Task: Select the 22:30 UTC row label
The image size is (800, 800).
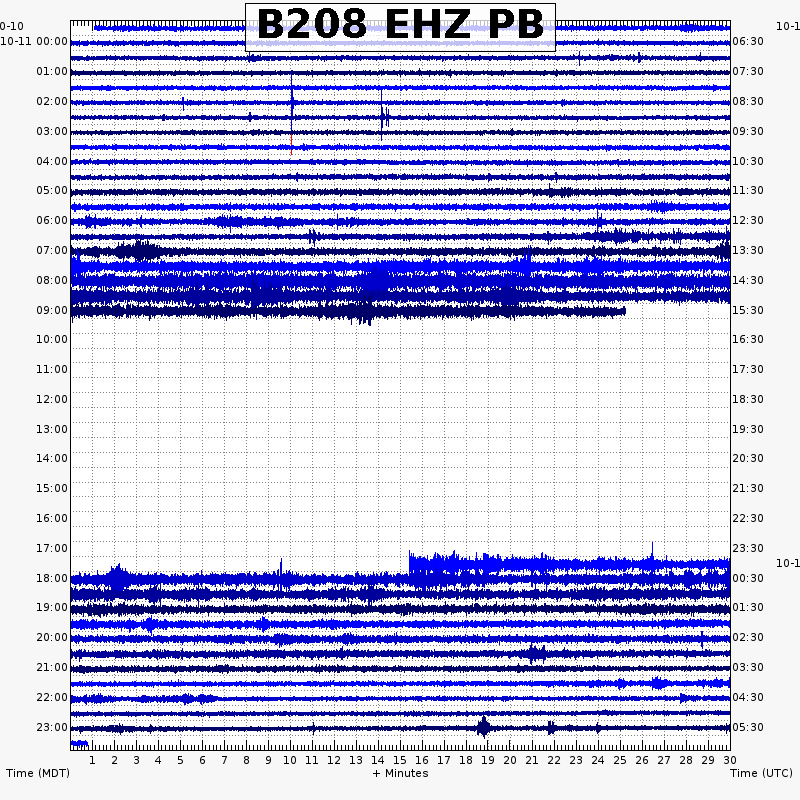Action: point(748,518)
